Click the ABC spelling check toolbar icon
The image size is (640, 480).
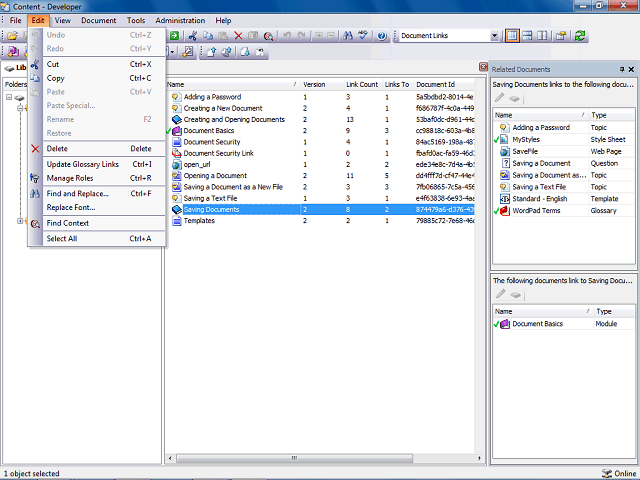pyautogui.click(x=363, y=36)
